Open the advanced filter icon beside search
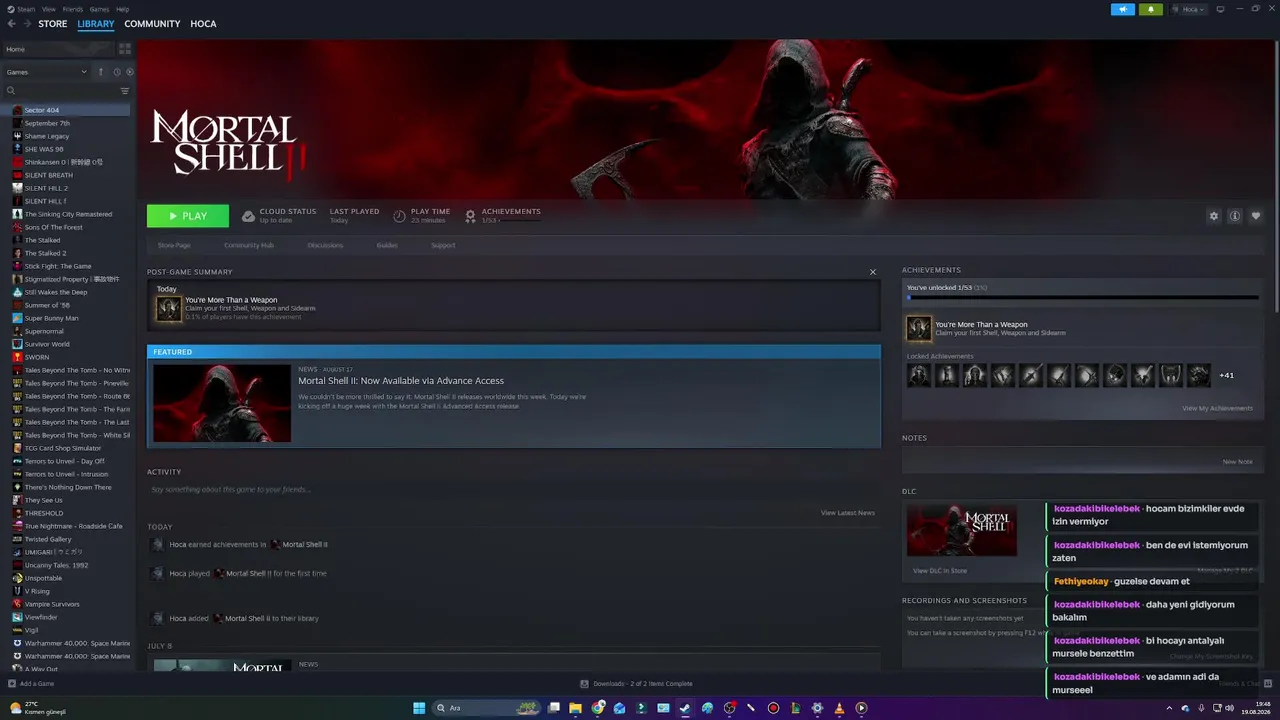This screenshot has width=1280, height=720. pyautogui.click(x=125, y=91)
